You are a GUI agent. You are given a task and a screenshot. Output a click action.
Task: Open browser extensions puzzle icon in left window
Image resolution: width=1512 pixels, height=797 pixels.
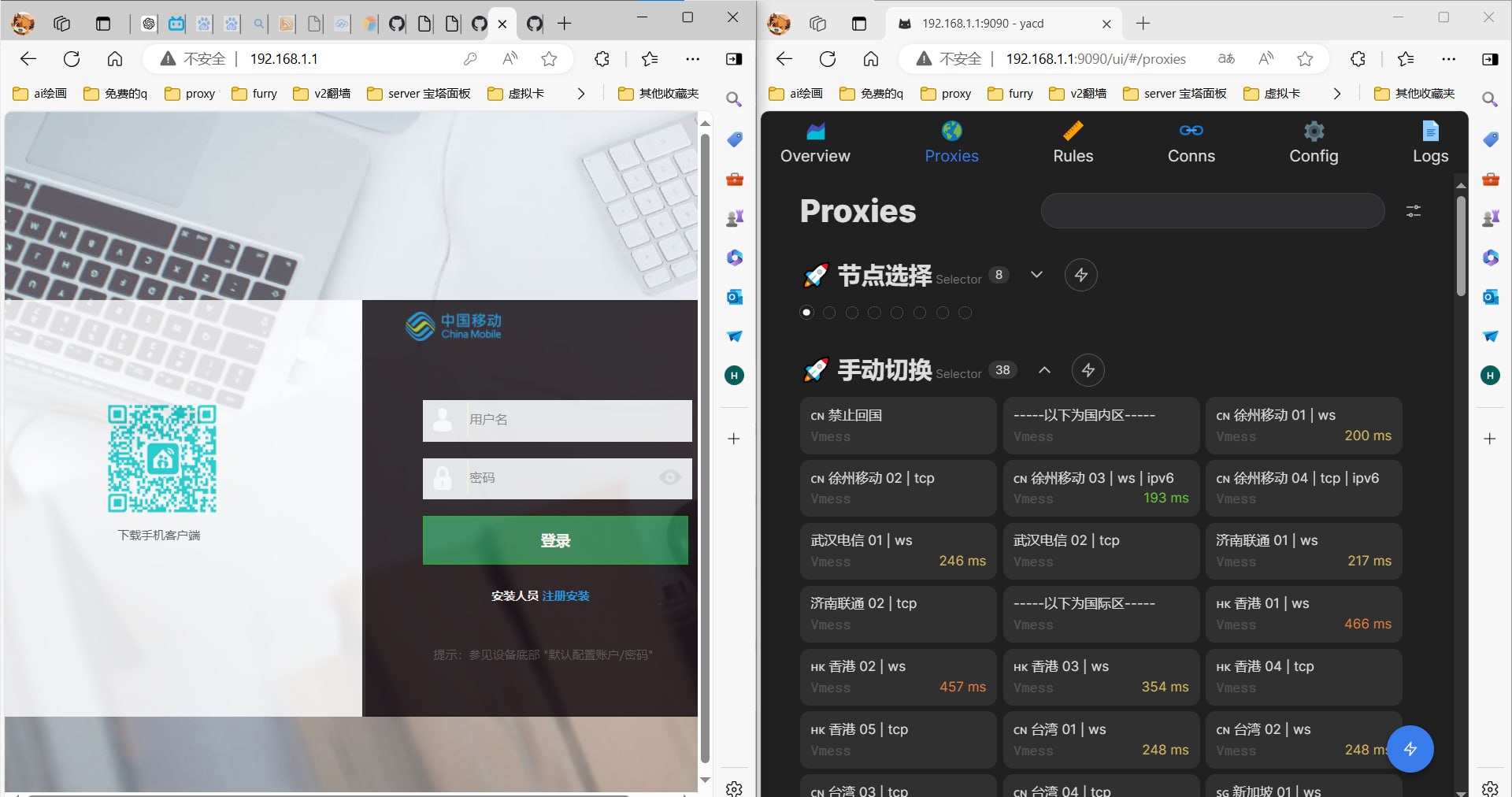coord(602,59)
